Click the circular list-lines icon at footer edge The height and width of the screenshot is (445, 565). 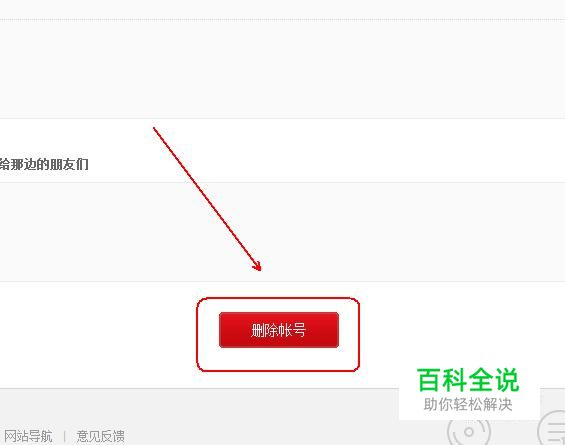[x=551, y=430]
